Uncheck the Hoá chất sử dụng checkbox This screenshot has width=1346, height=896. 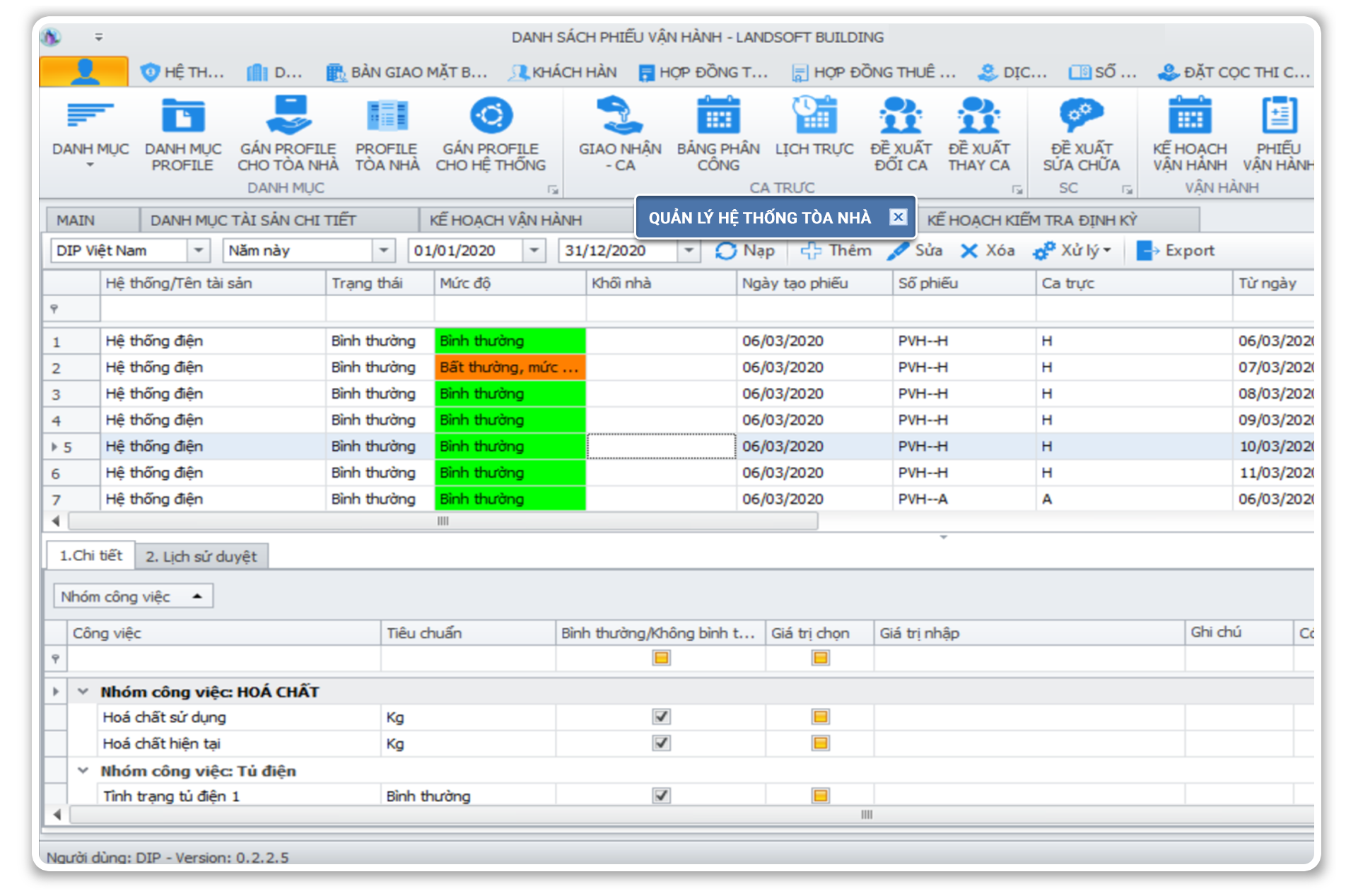point(661,717)
